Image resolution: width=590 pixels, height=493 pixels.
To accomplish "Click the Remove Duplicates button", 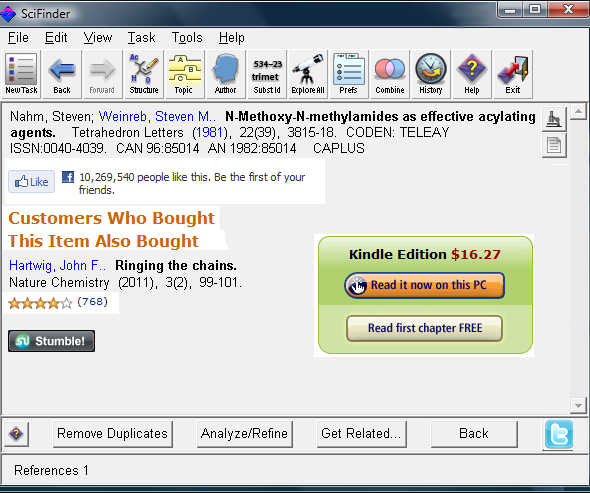I will click(113, 434).
